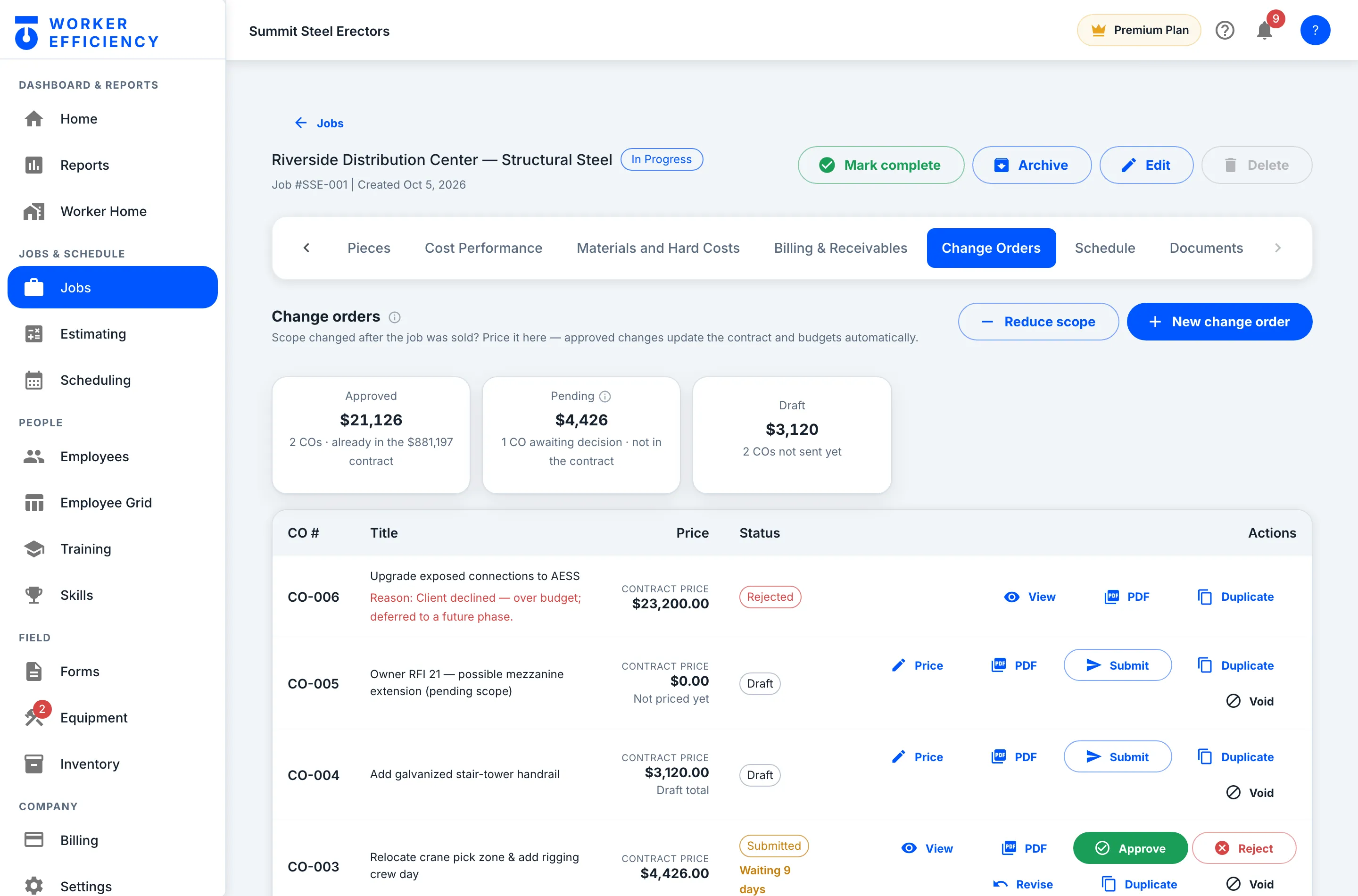Open Employee Grid in the sidebar
Image resolution: width=1358 pixels, height=896 pixels.
point(113,503)
